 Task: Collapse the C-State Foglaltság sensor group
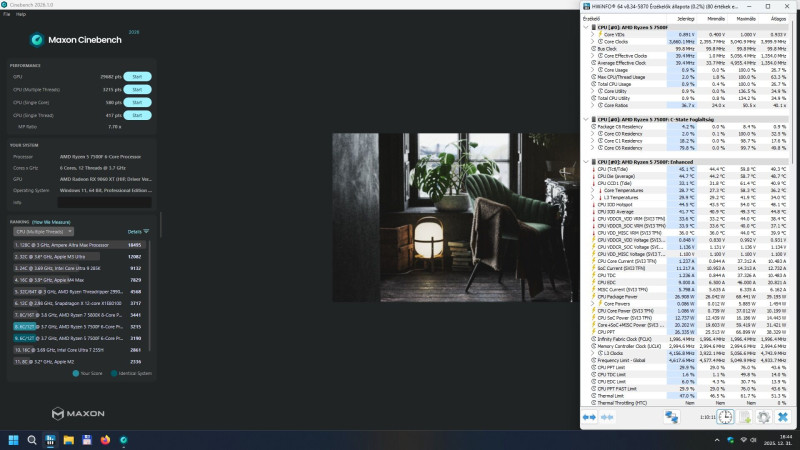point(586,119)
